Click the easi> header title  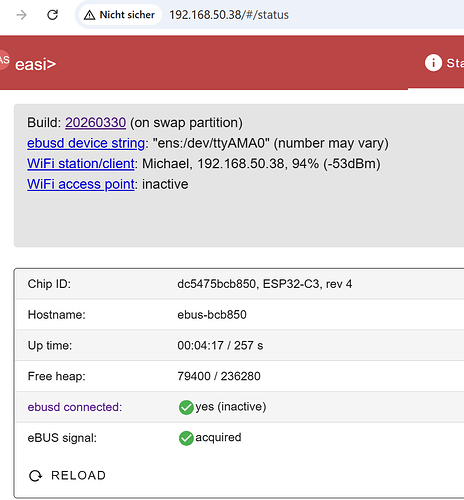coord(35,64)
